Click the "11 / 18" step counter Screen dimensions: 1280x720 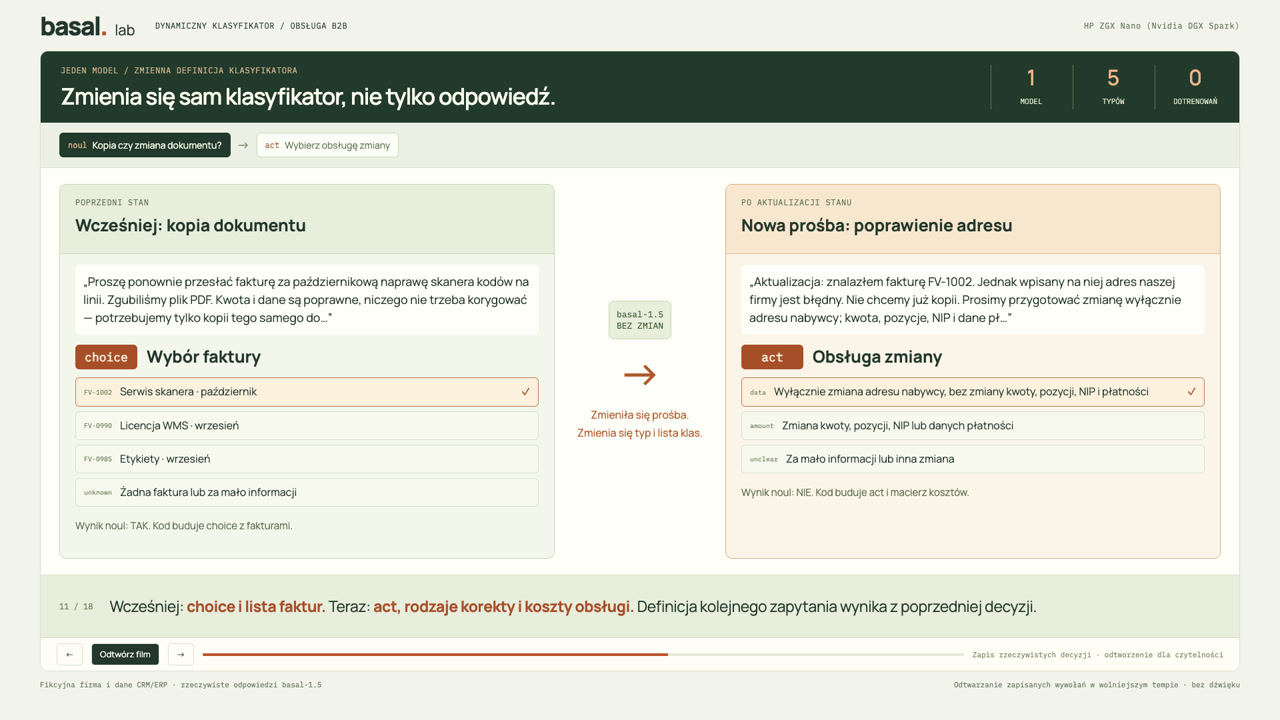(76, 607)
